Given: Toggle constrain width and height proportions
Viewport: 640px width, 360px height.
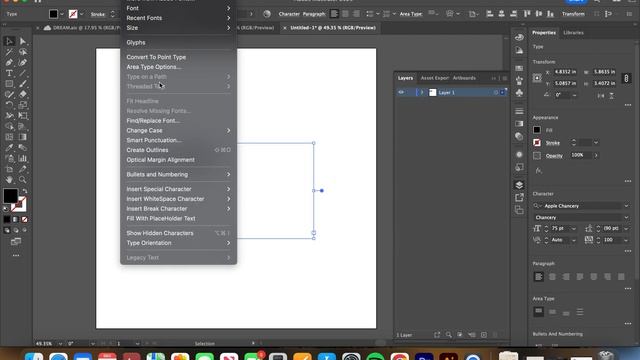Looking at the screenshot, I should 626,78.
